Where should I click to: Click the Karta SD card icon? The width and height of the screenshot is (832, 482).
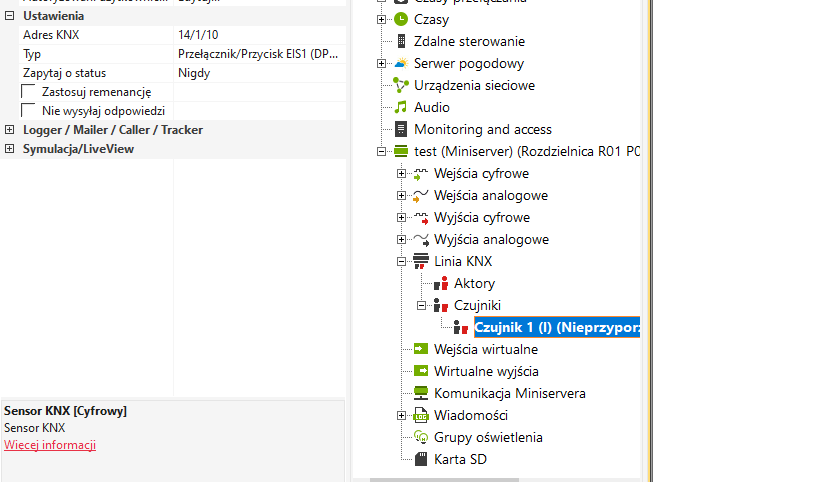(421, 459)
